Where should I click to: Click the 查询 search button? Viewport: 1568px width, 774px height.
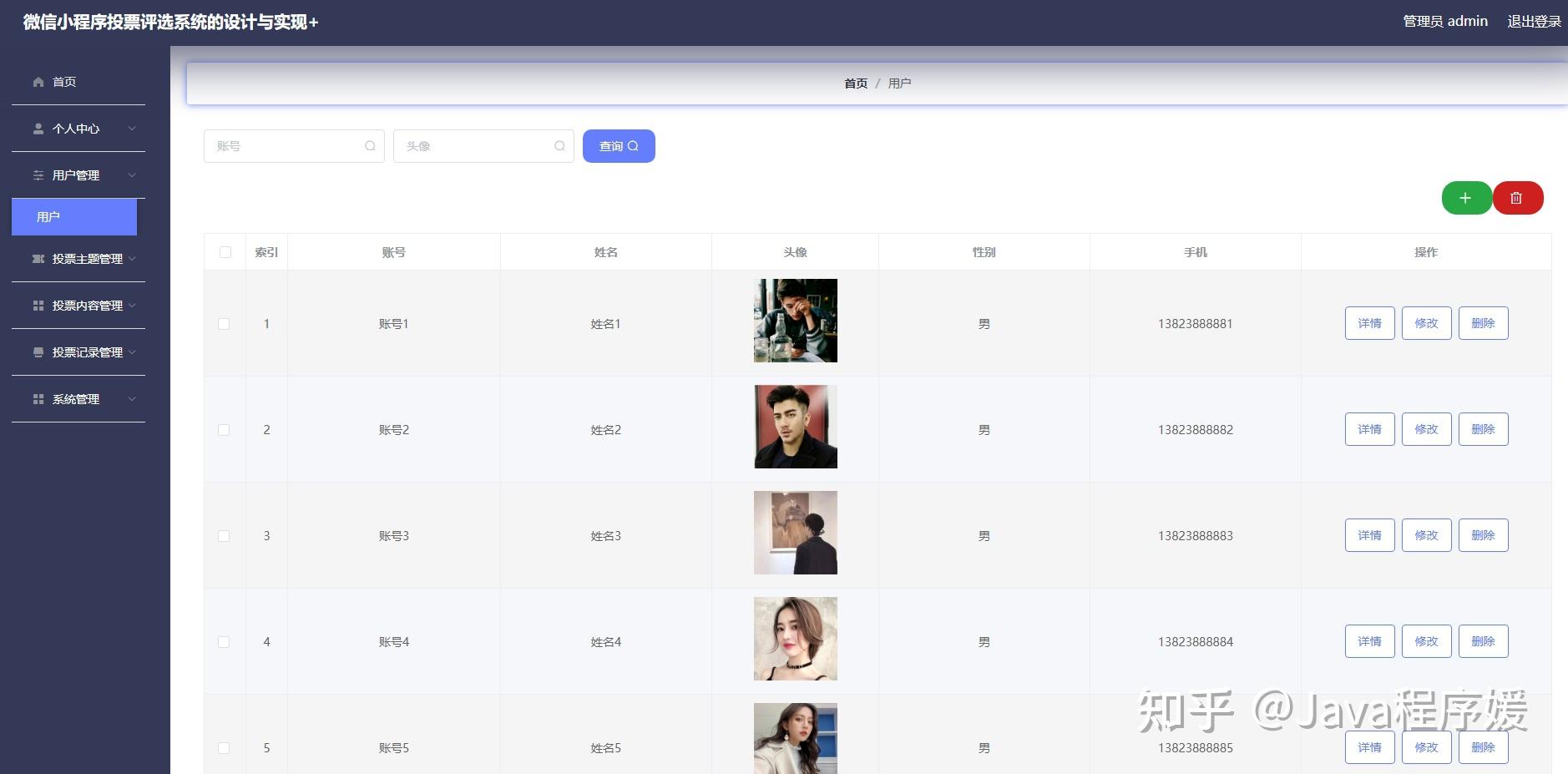(618, 145)
